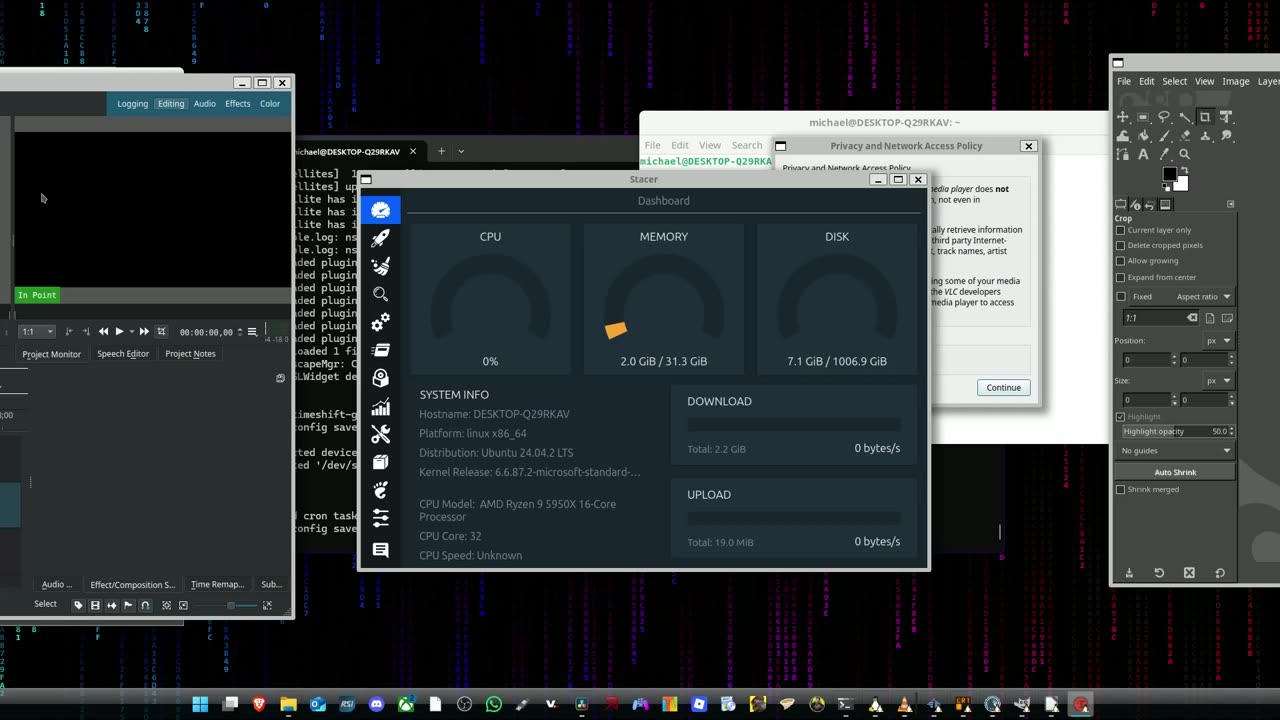The height and width of the screenshot is (720, 1280).
Task: Open WhatsApp icon on taskbar
Action: (493, 704)
